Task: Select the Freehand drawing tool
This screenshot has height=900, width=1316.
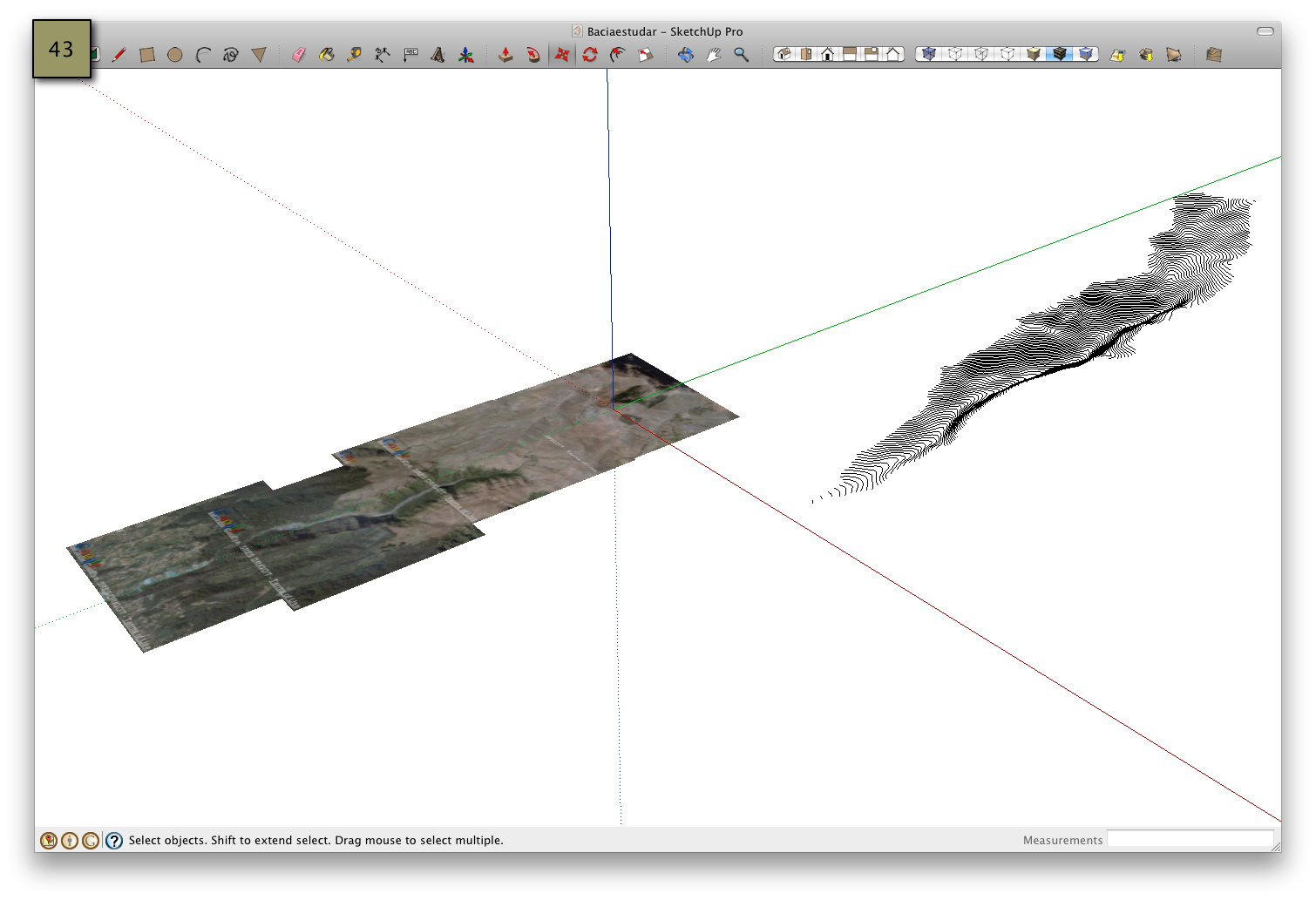Action: coord(231,54)
